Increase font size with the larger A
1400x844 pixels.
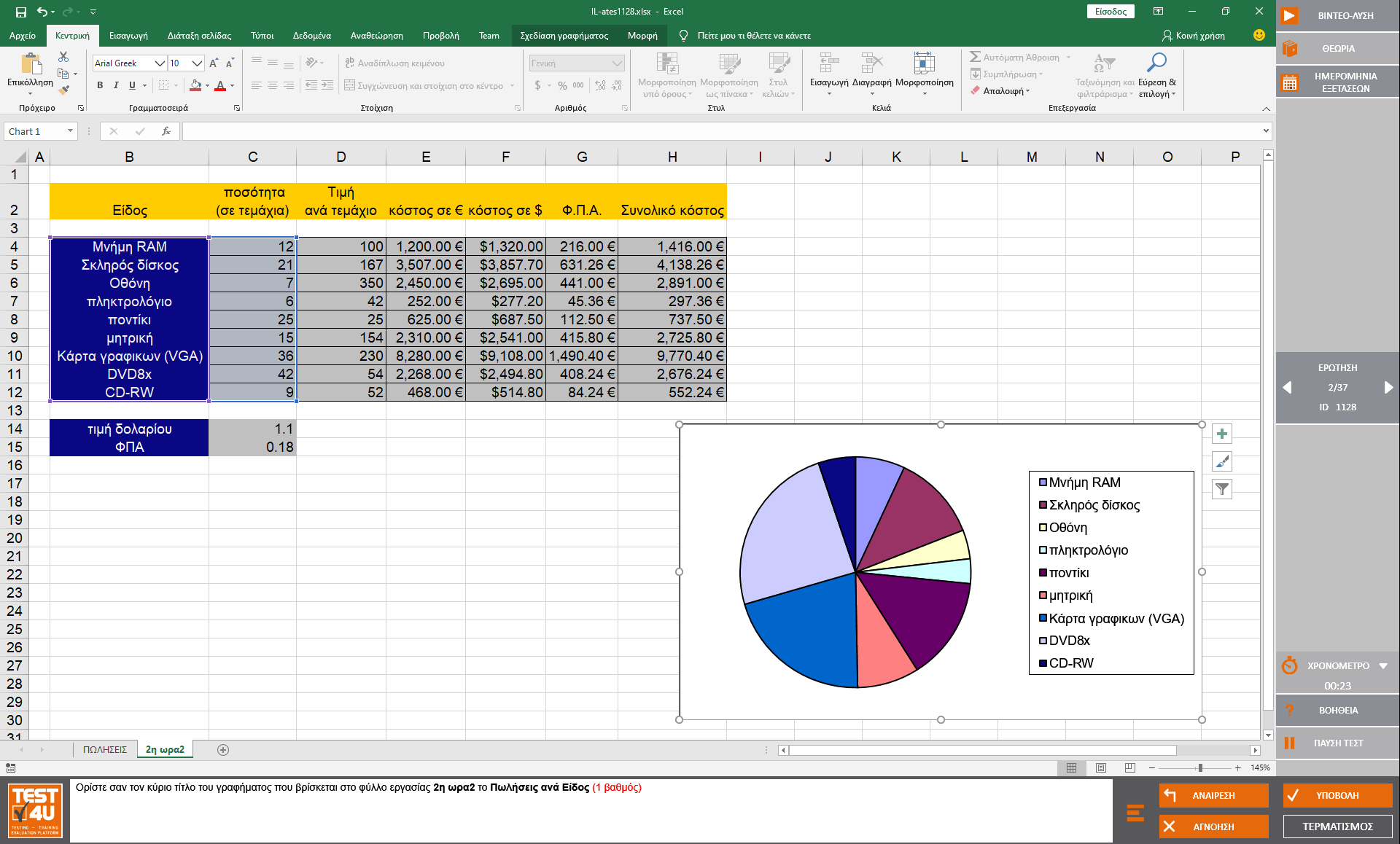coord(214,63)
